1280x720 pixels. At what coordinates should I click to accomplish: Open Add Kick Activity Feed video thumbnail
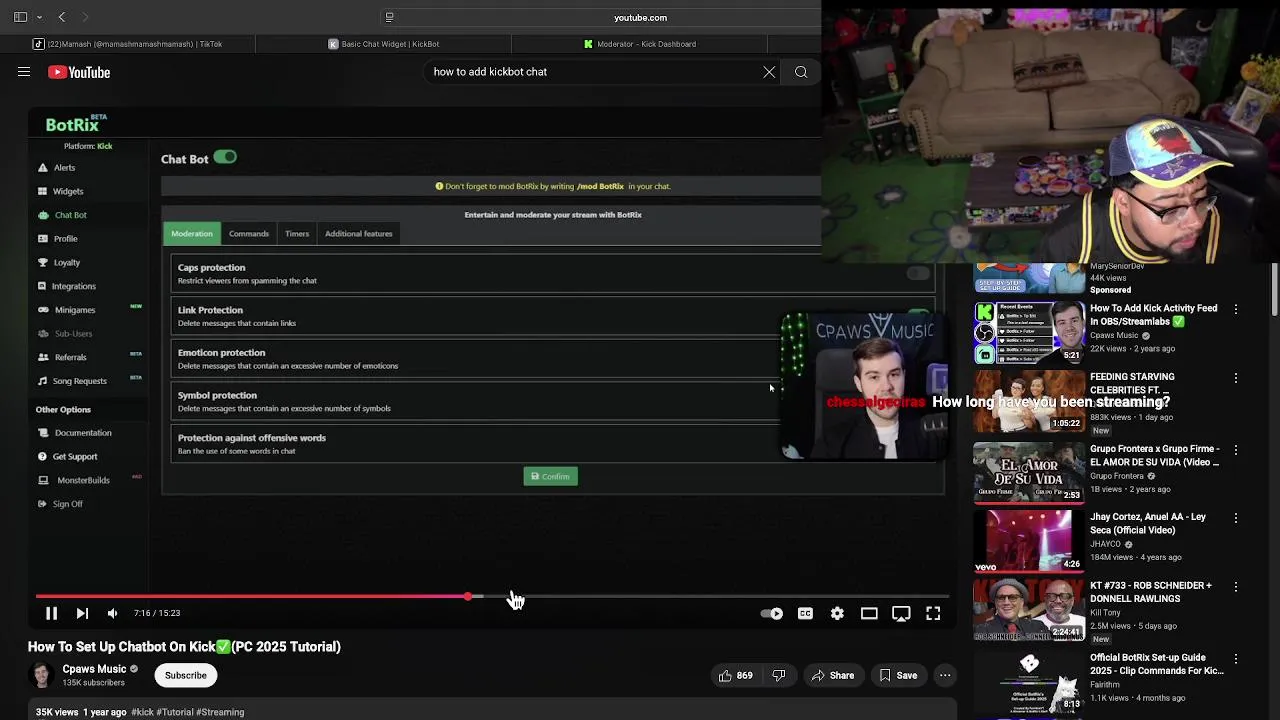click(x=1029, y=333)
